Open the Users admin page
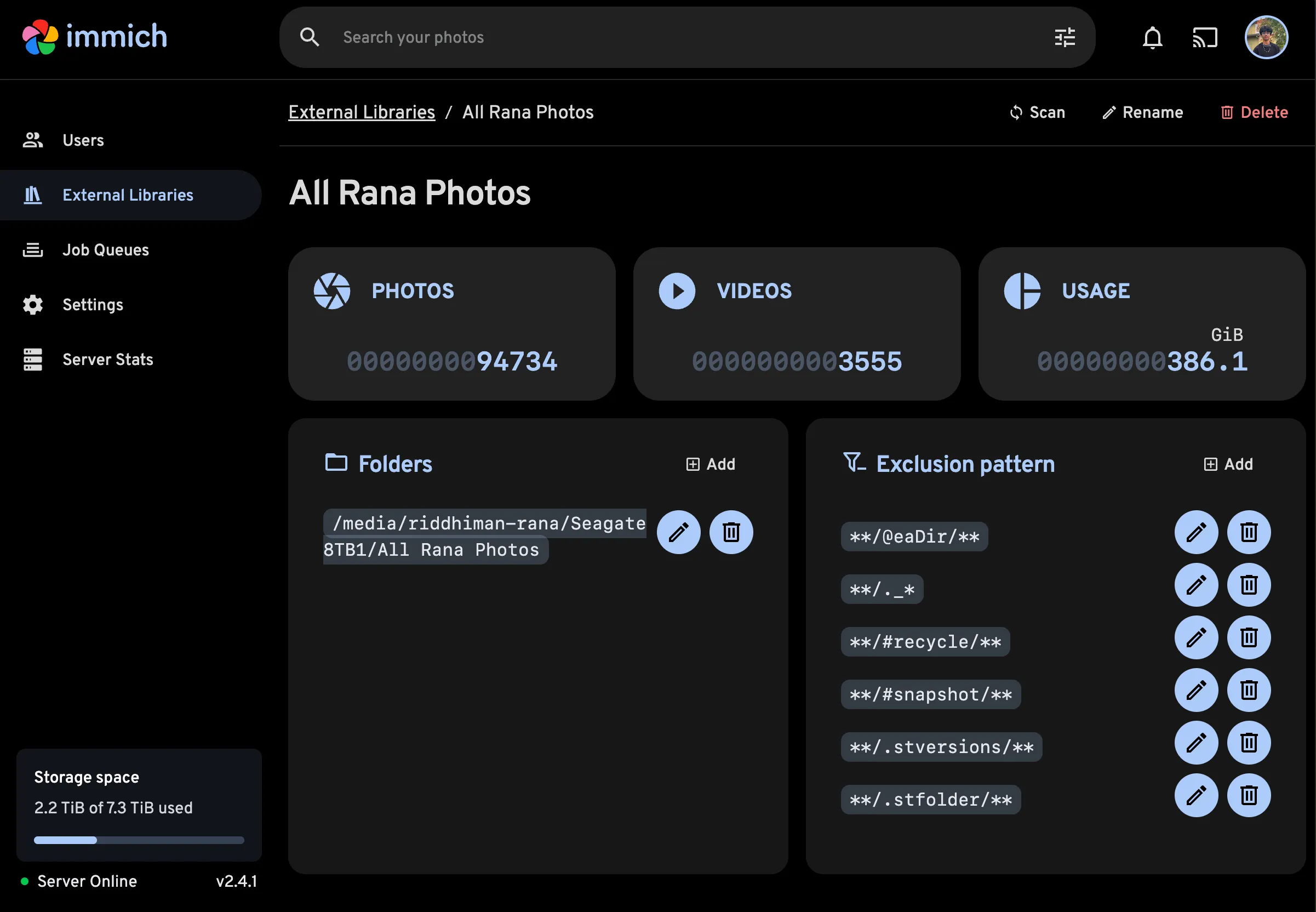 point(131,140)
